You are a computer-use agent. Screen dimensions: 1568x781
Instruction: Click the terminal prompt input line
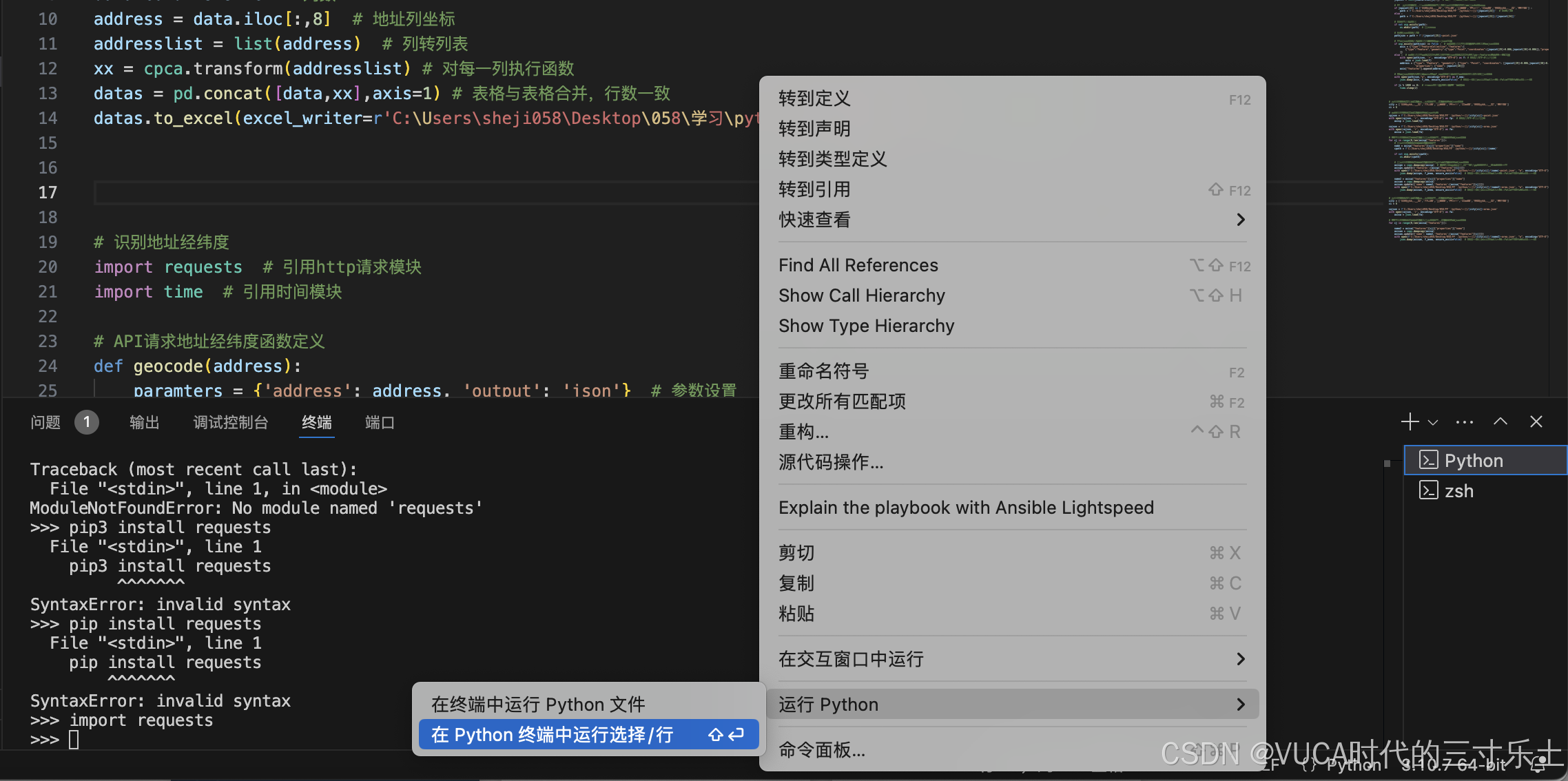coord(74,740)
